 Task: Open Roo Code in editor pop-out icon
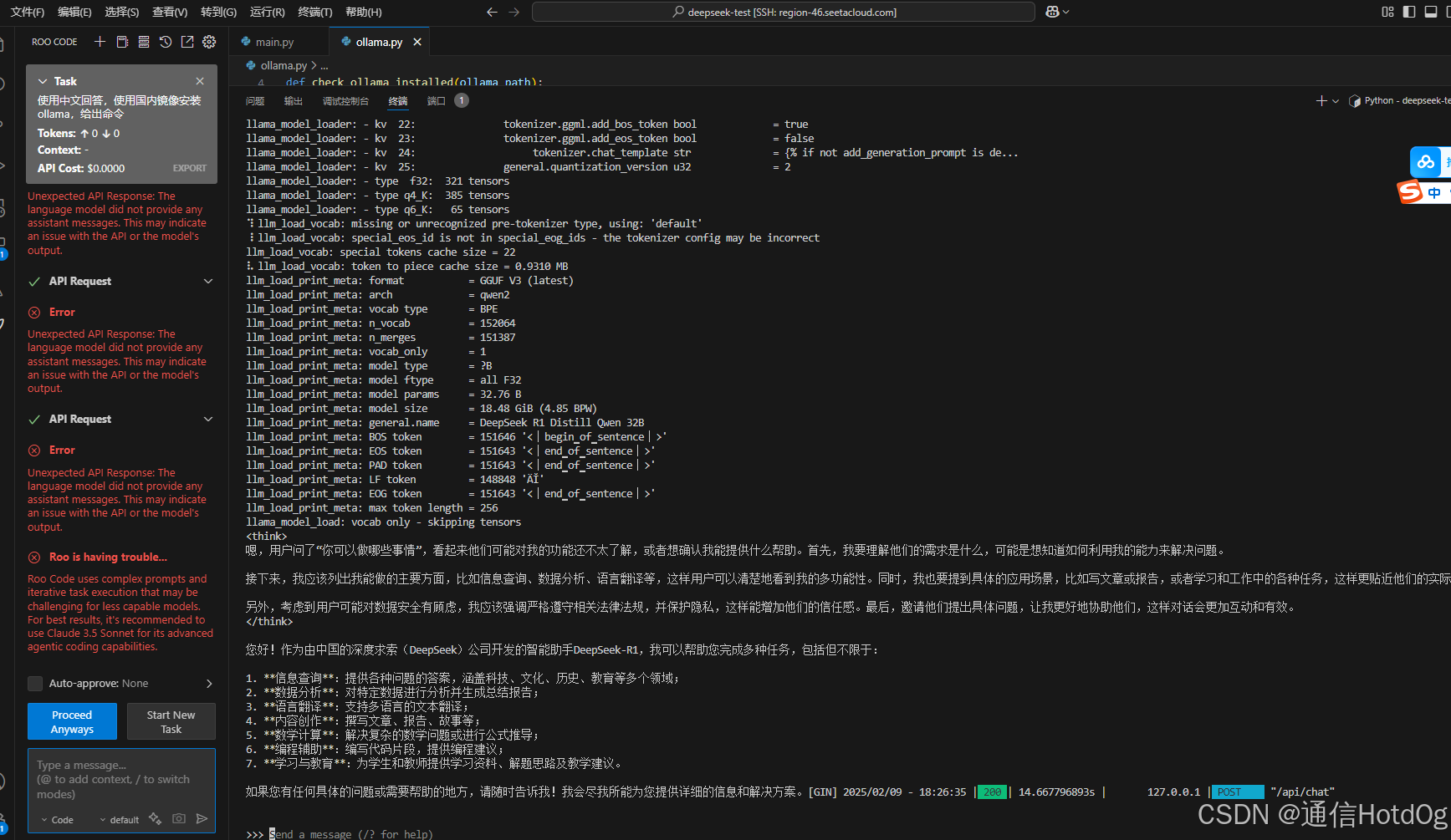point(187,42)
